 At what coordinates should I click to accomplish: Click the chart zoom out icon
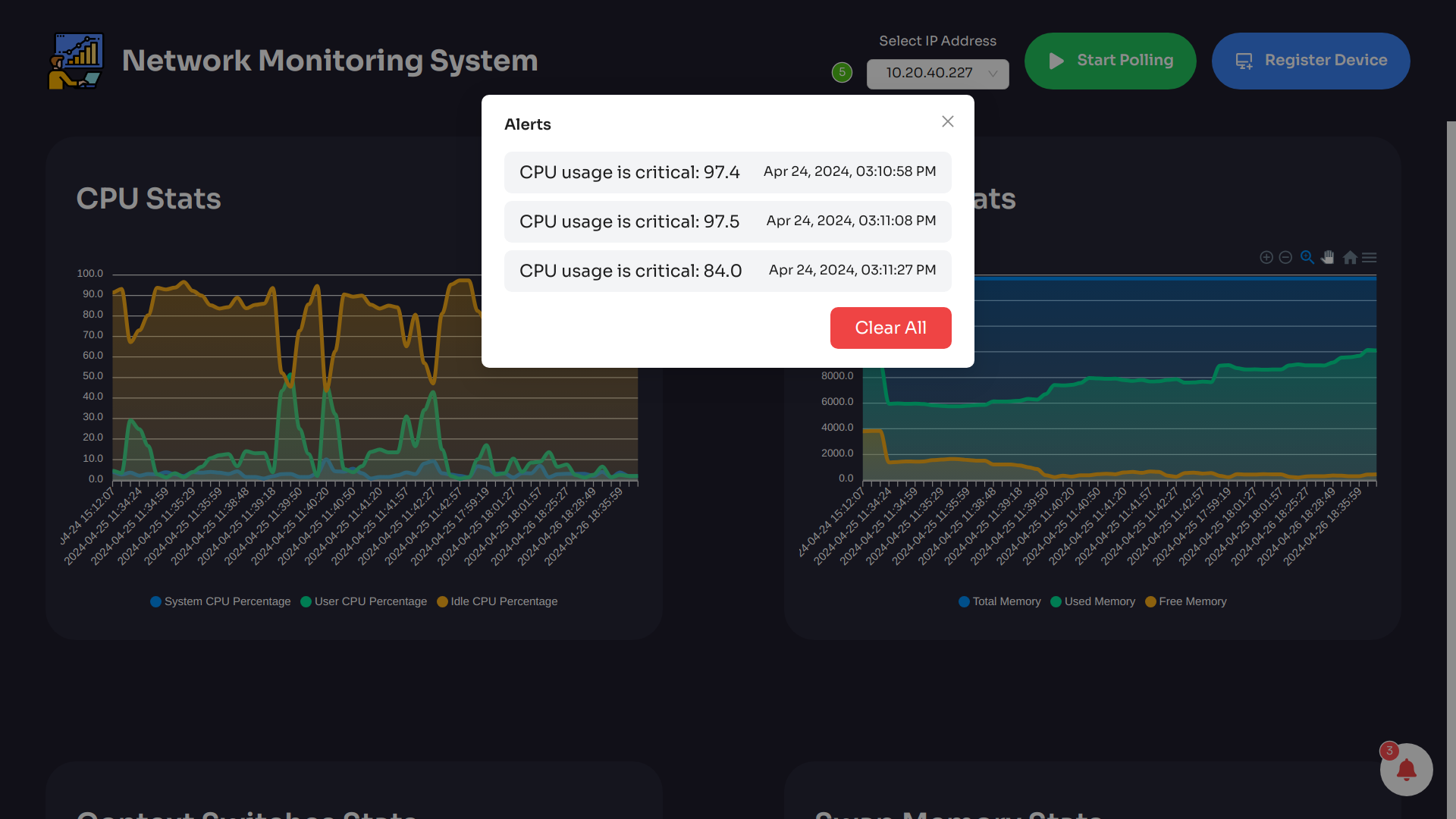(x=1285, y=258)
